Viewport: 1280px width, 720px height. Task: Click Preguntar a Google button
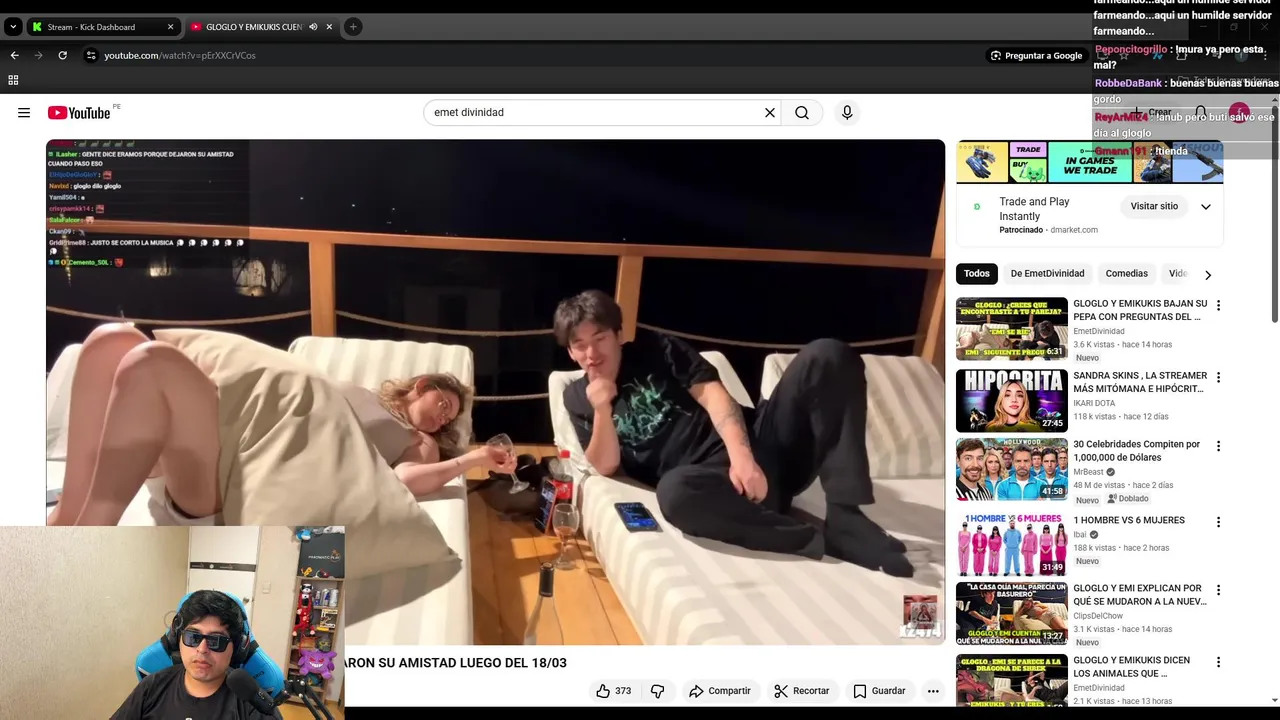point(1036,56)
